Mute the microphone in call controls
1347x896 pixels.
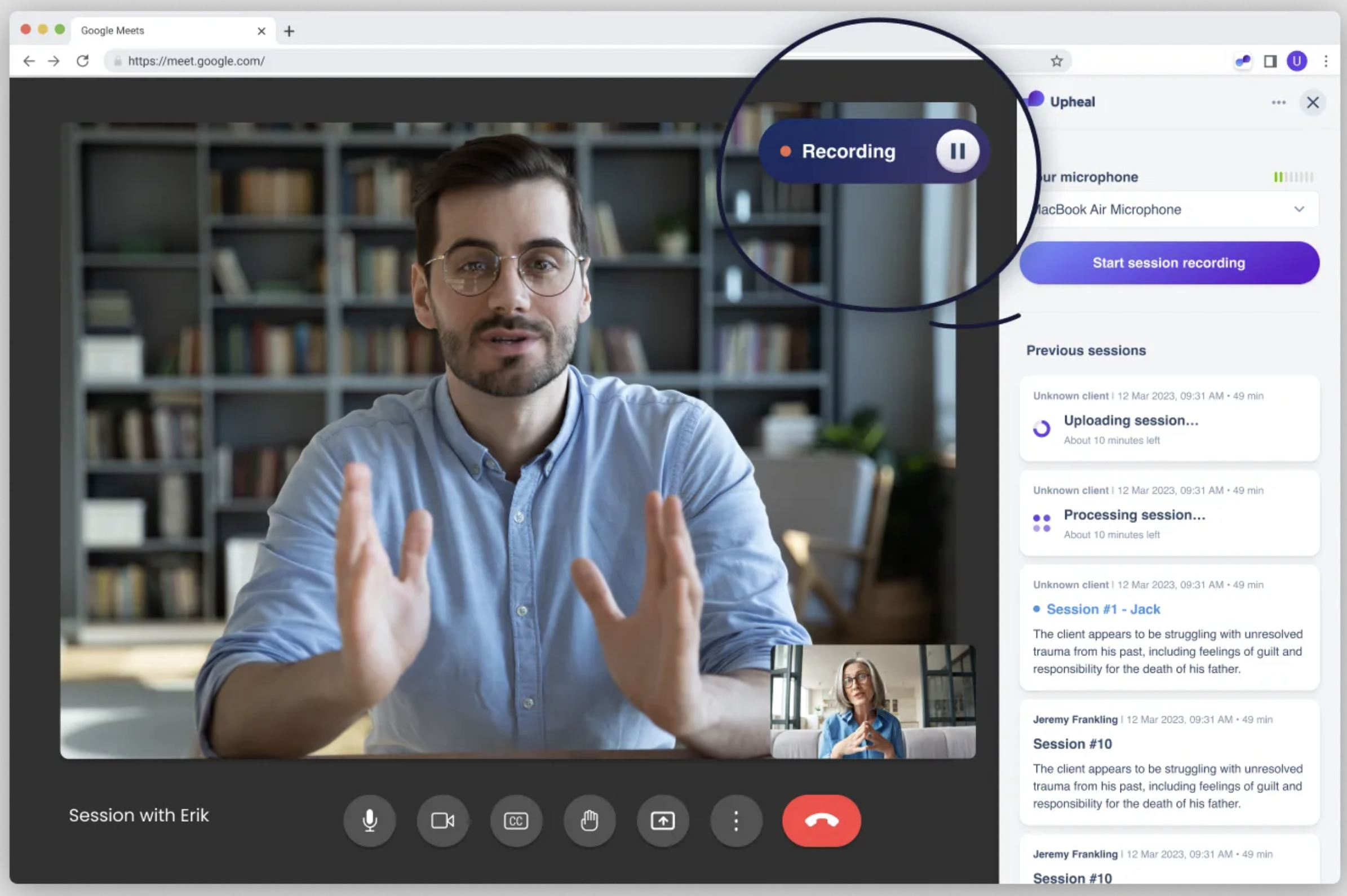click(x=369, y=820)
